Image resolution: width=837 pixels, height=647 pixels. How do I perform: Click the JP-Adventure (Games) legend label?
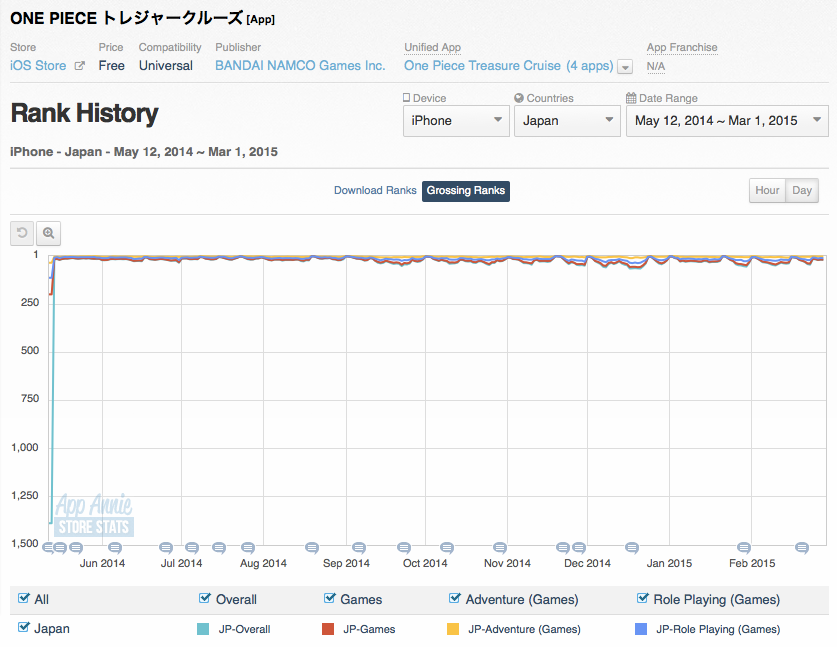(524, 629)
